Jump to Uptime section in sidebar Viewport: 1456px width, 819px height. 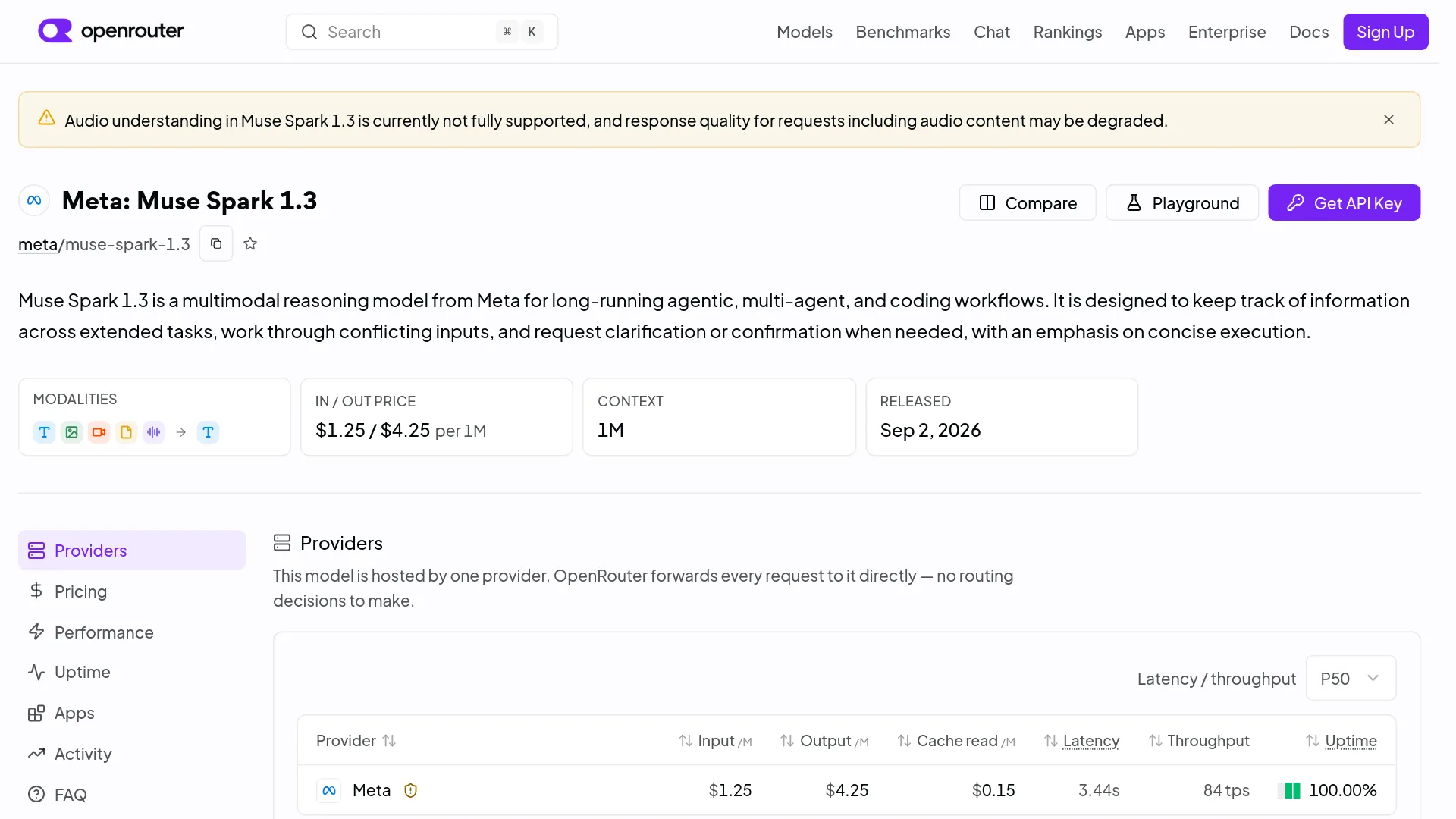tap(132, 673)
